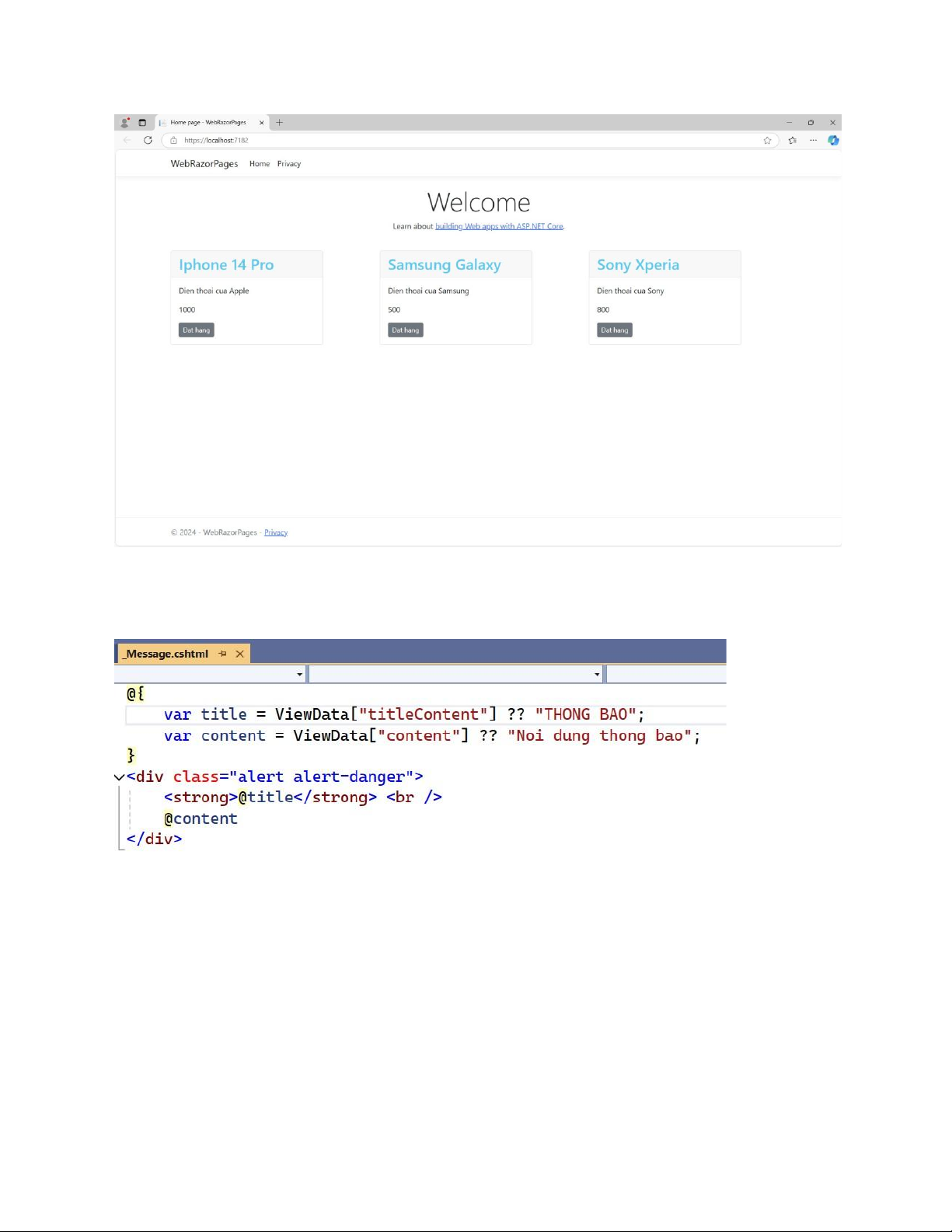Open the first editor navigation dropdown
The width and height of the screenshot is (952, 1232).
[300, 675]
